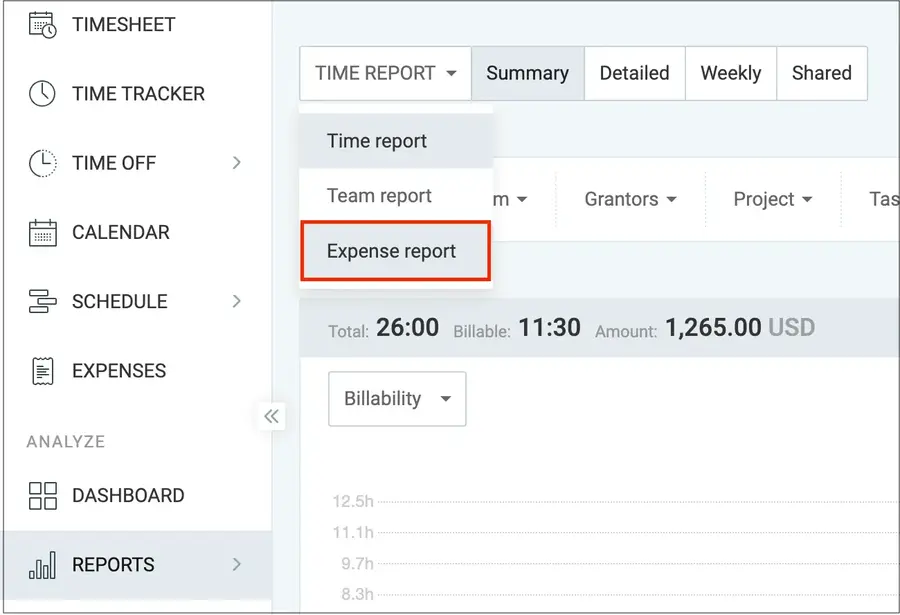Open the Expenses receipt icon
The width and height of the screenshot is (900, 615).
pyautogui.click(x=42, y=370)
